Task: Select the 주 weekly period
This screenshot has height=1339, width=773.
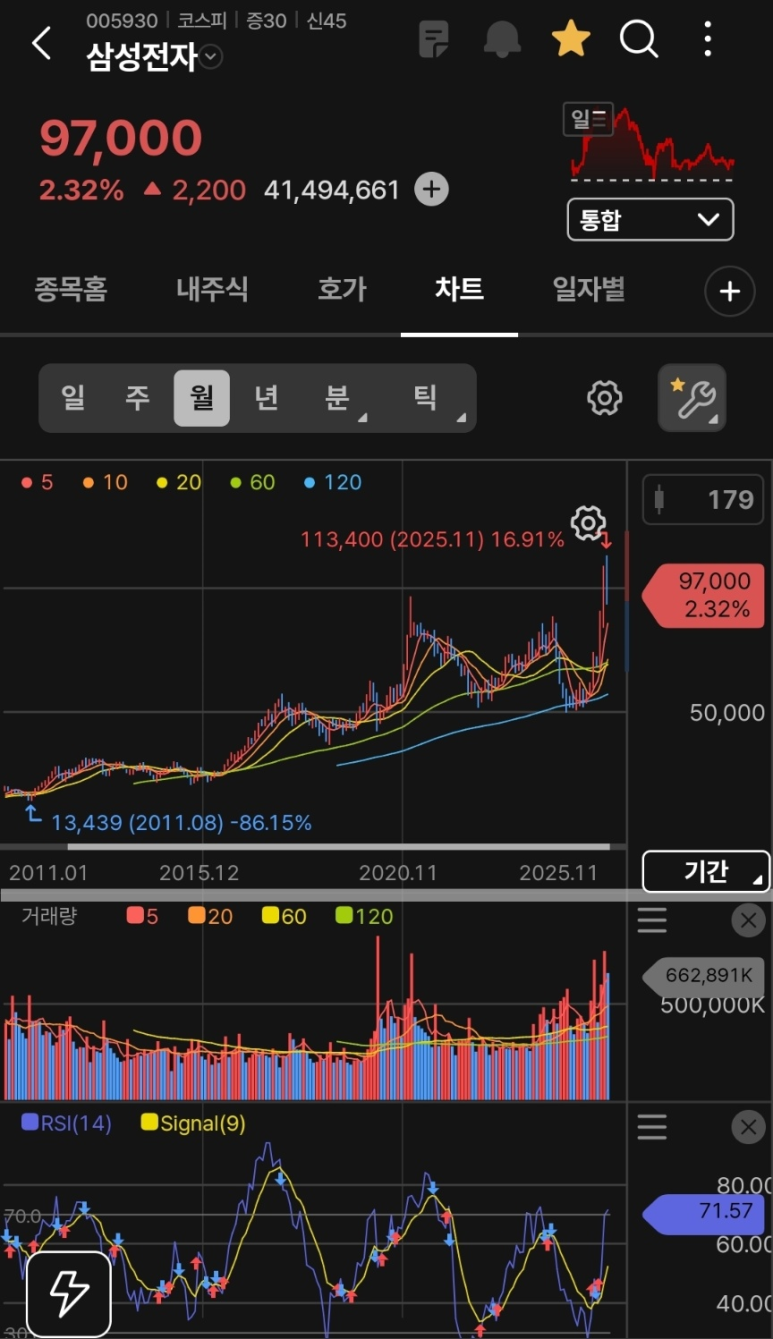Action: tap(137, 398)
